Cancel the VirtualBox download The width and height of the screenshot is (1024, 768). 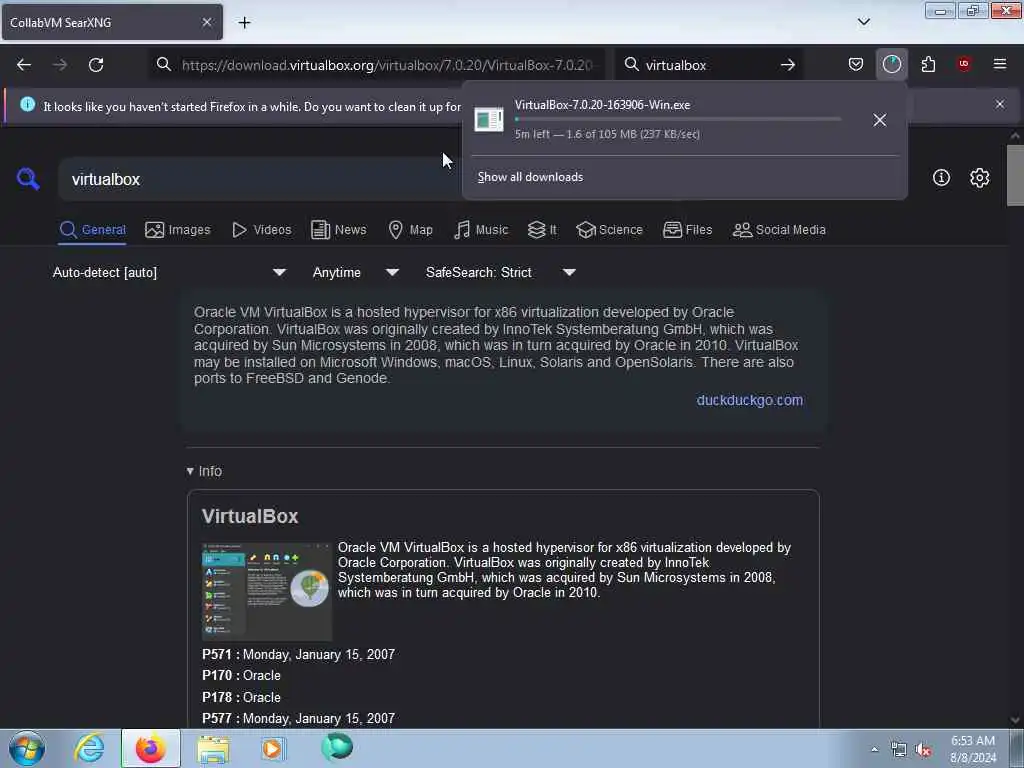880,120
